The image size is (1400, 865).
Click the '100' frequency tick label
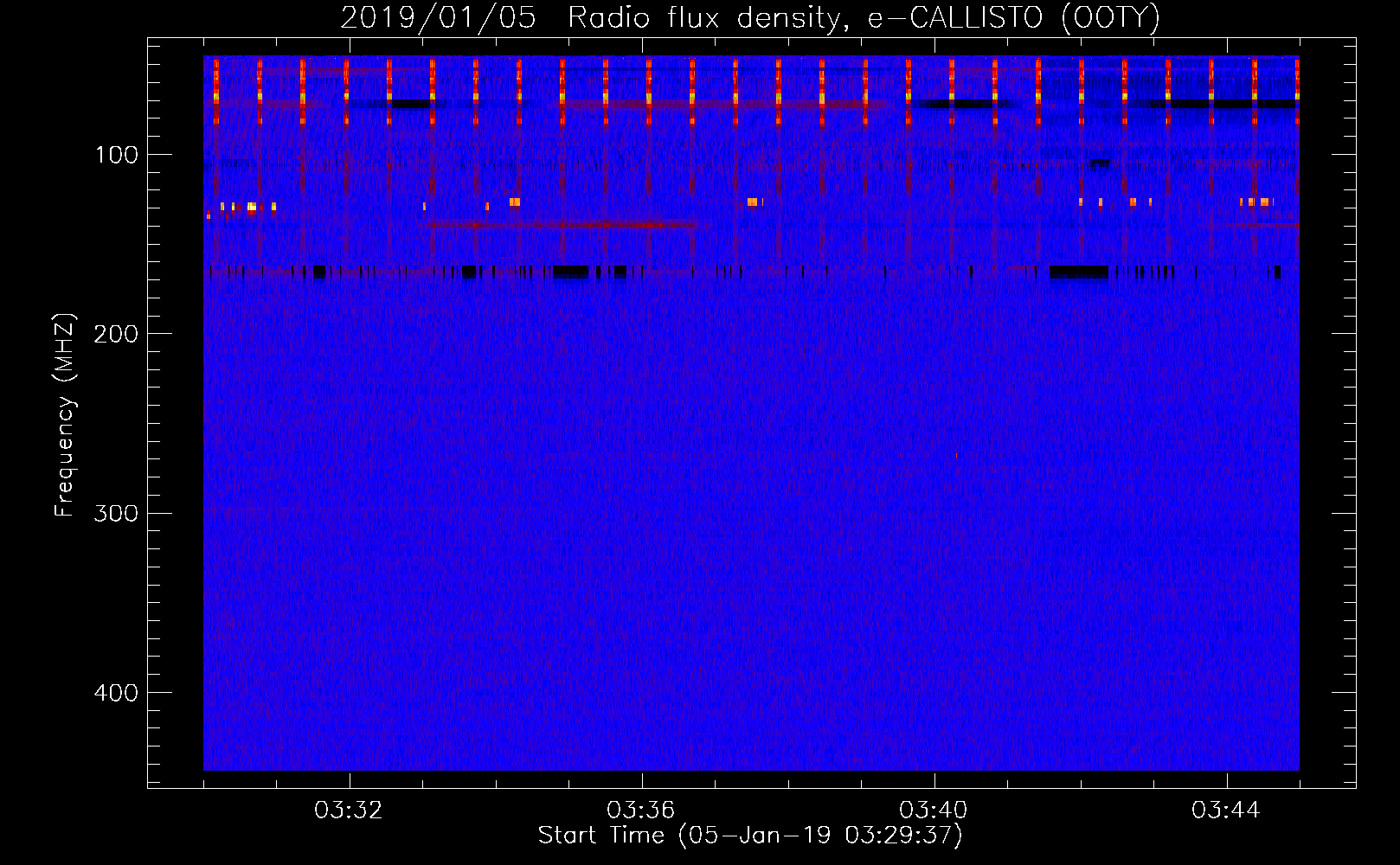(116, 155)
